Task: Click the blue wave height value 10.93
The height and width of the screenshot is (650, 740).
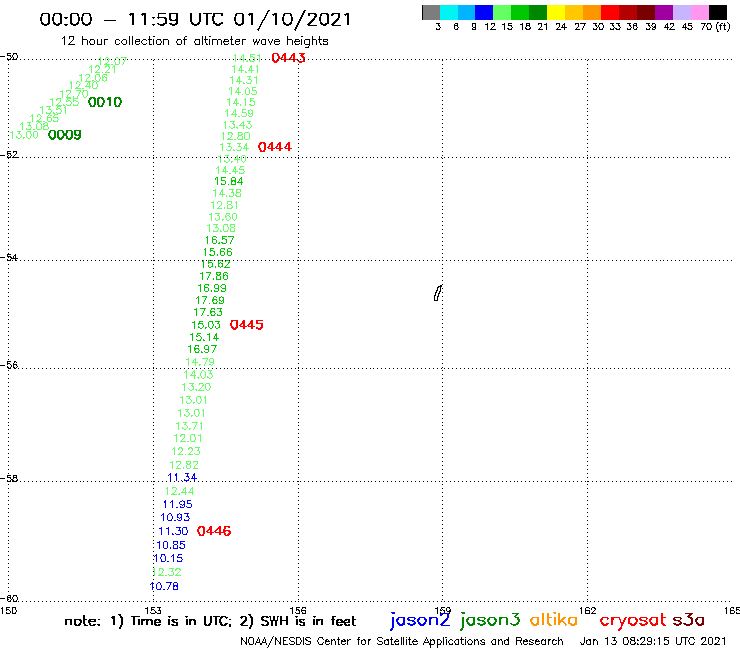Action: (175, 517)
